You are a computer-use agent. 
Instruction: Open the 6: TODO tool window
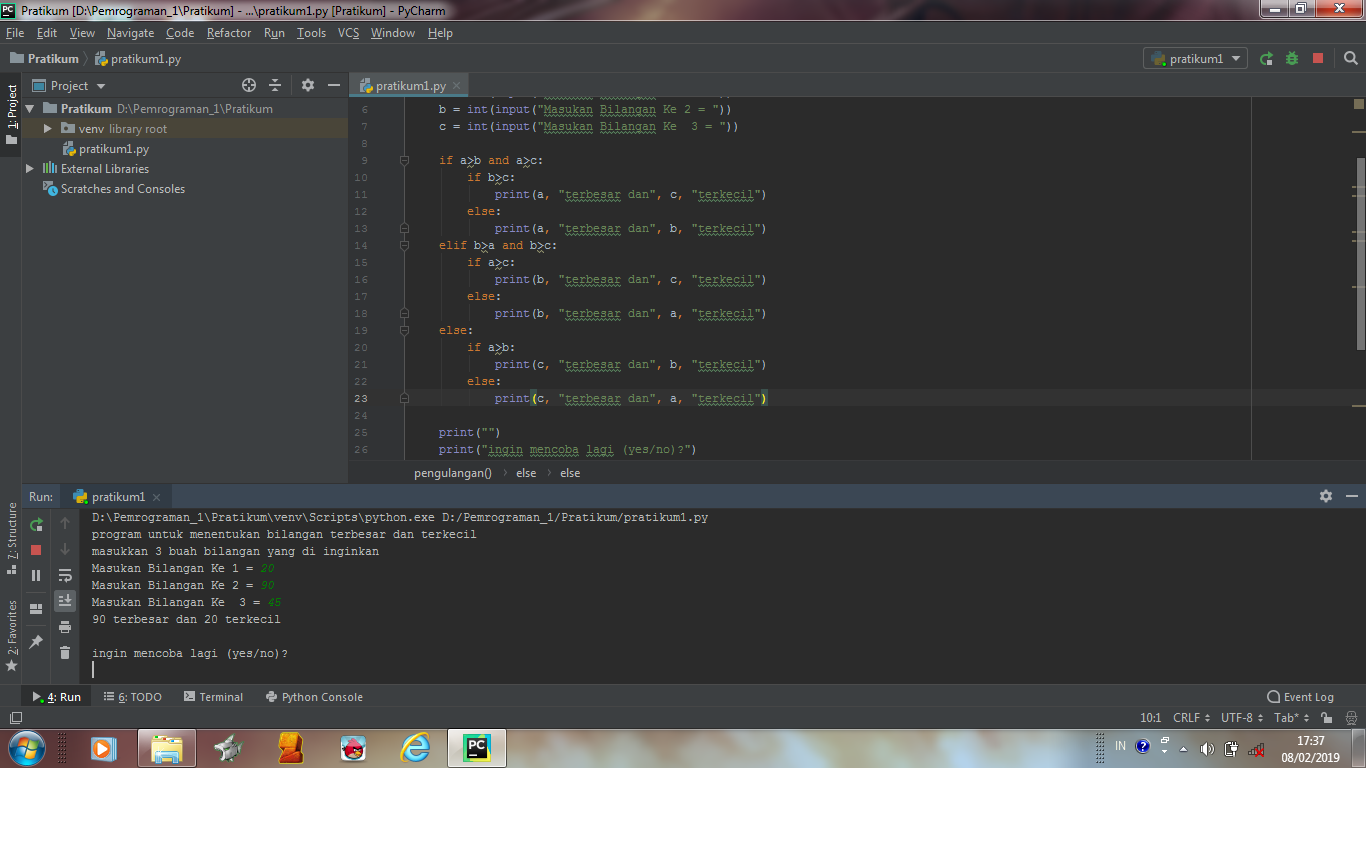132,697
